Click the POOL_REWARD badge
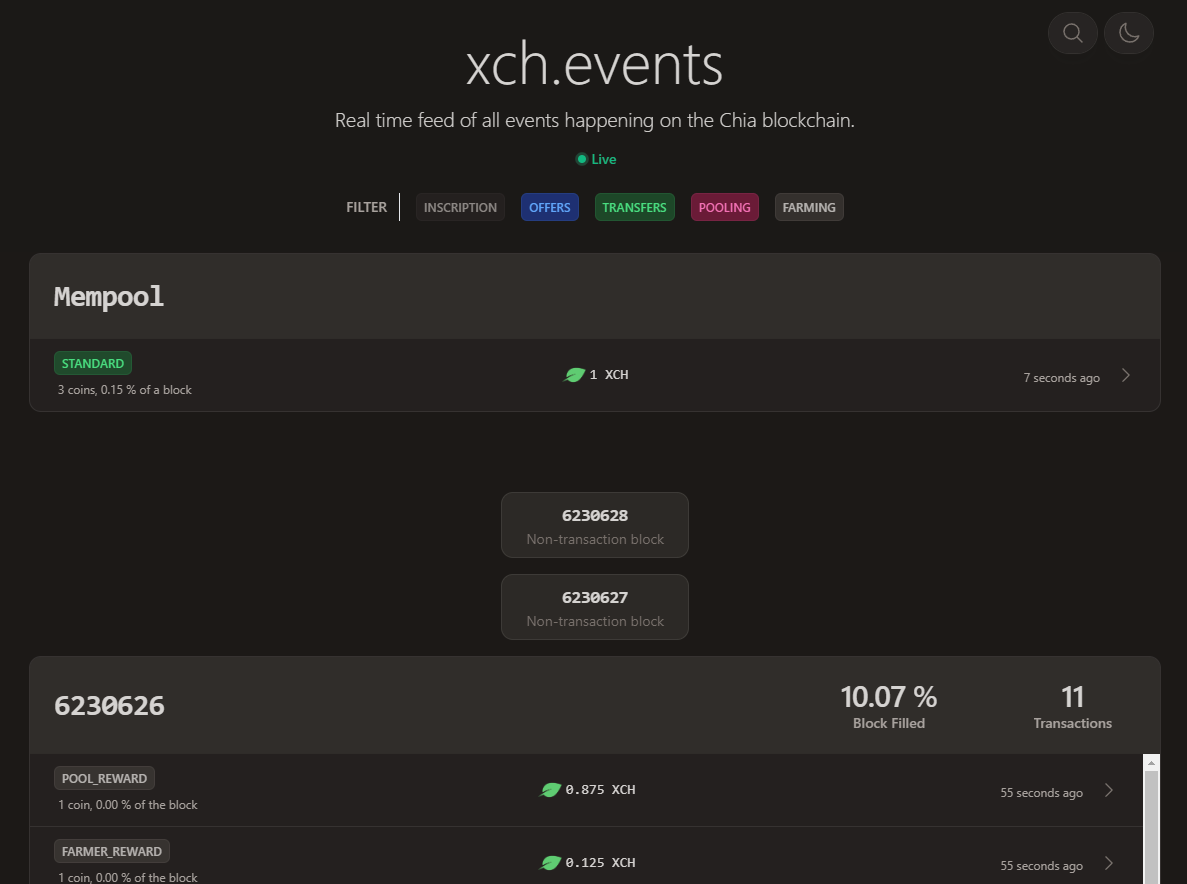 tap(104, 778)
